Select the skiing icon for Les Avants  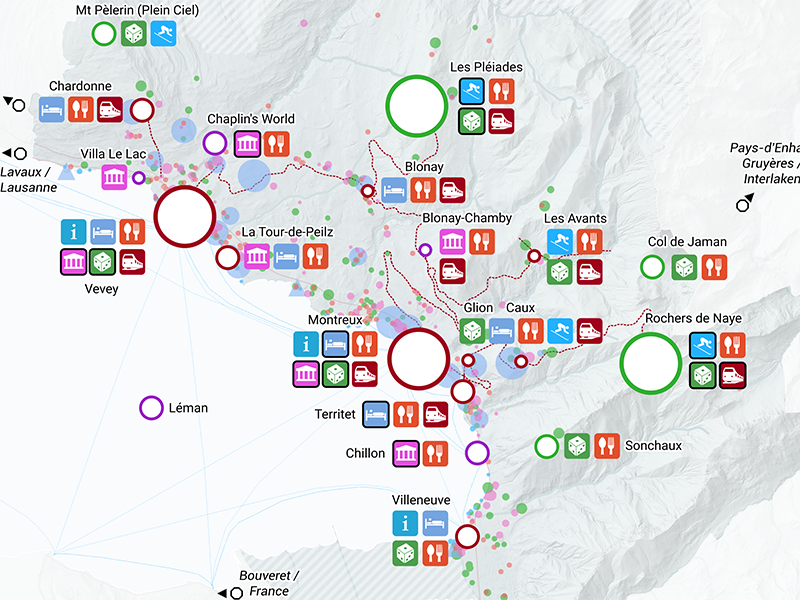560,241
